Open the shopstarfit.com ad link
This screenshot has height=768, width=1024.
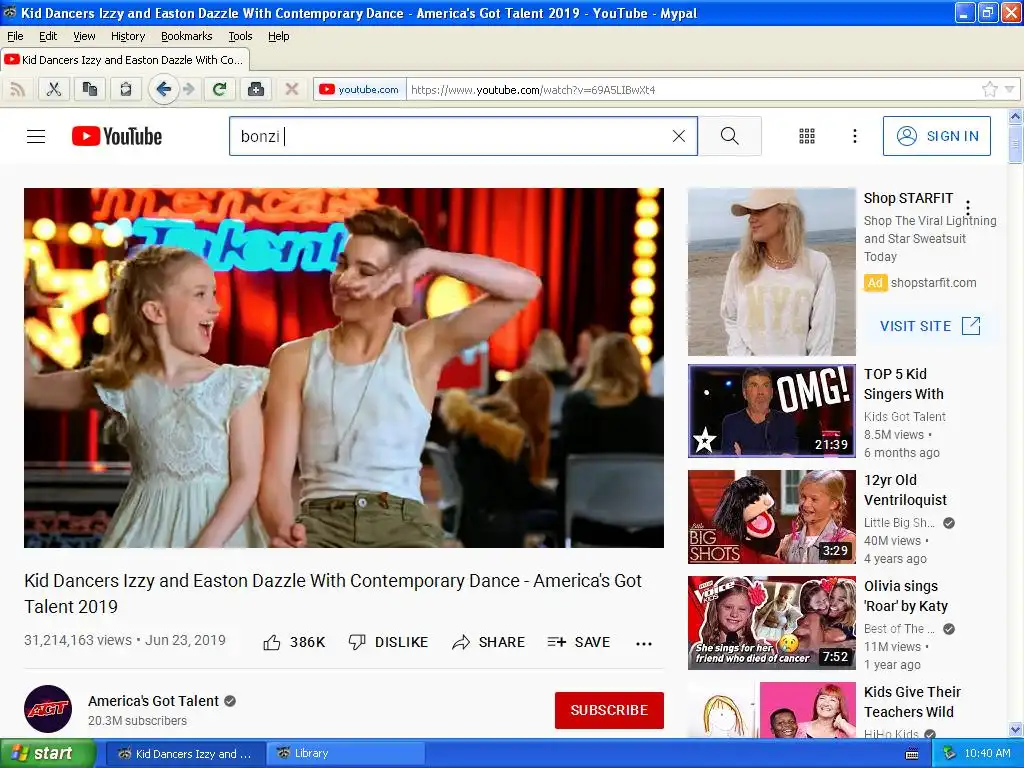pyautogui.click(x=933, y=283)
